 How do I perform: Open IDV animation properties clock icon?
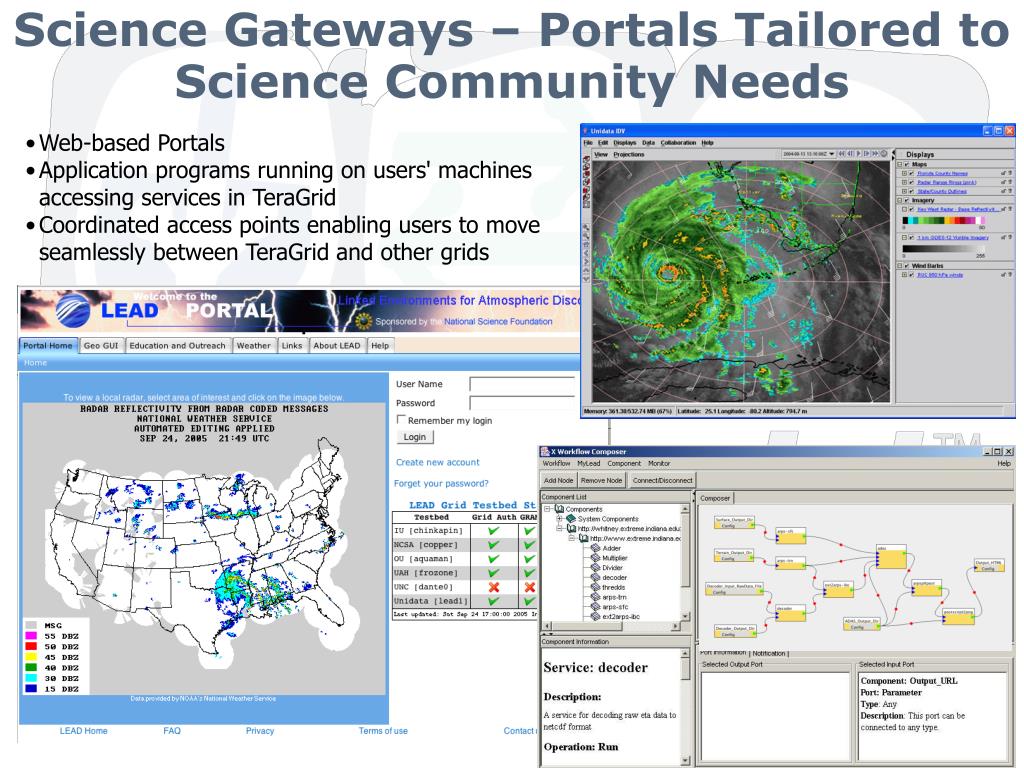pos(884,154)
